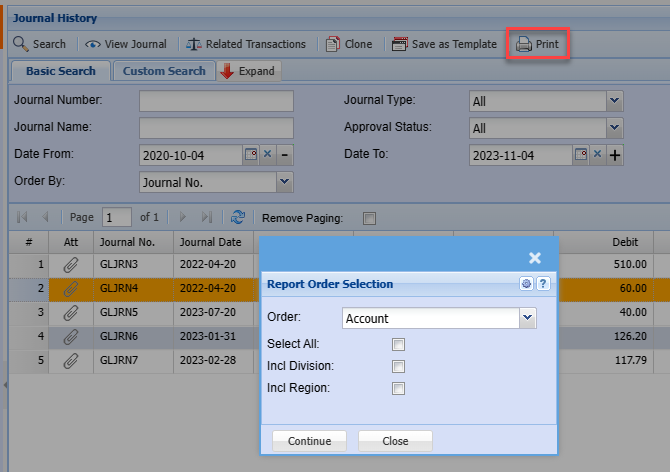This screenshot has height=472, width=670.
Task: Open the Date To calendar picker
Action: [x=581, y=155]
